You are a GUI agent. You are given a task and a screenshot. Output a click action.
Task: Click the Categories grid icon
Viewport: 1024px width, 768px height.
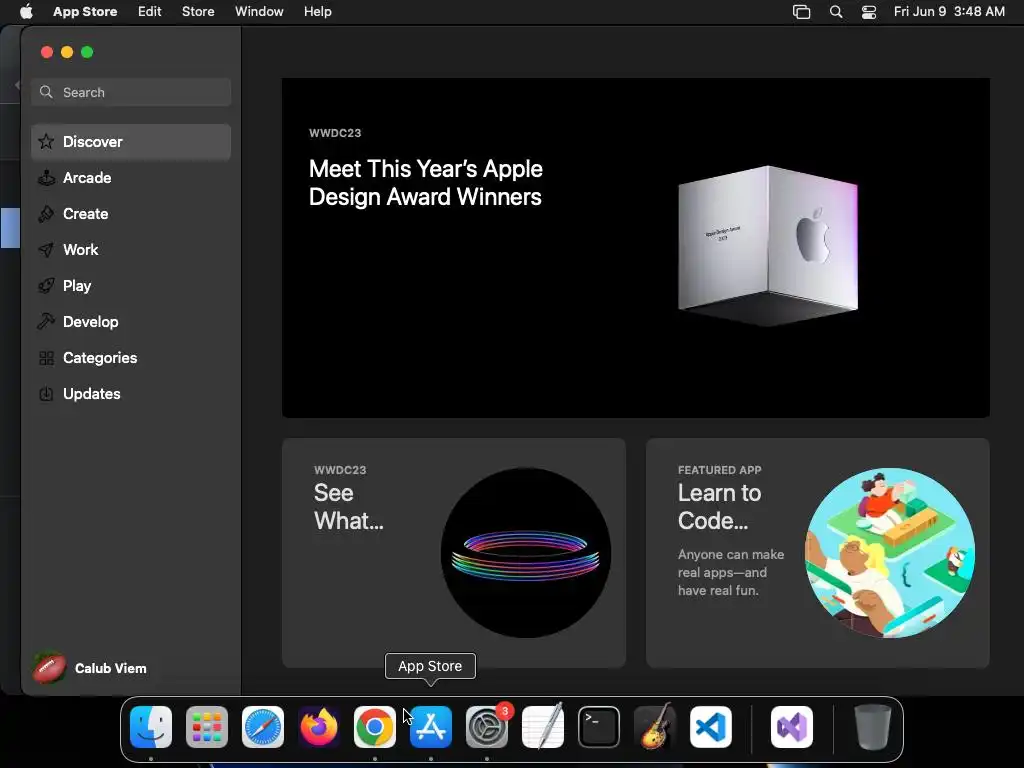pos(46,358)
